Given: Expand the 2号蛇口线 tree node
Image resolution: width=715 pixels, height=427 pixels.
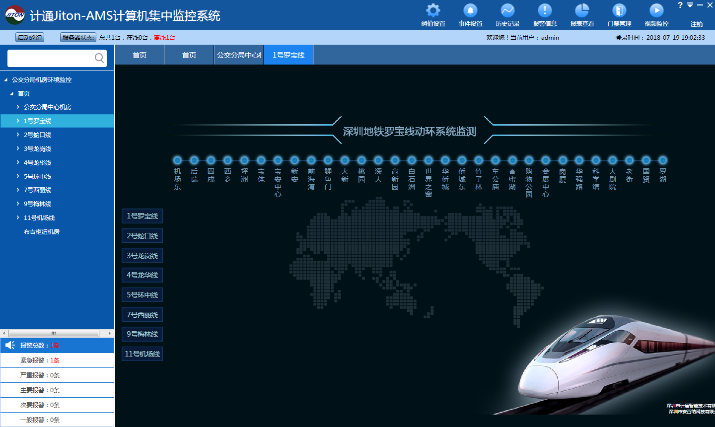Looking at the screenshot, I should tap(18, 134).
